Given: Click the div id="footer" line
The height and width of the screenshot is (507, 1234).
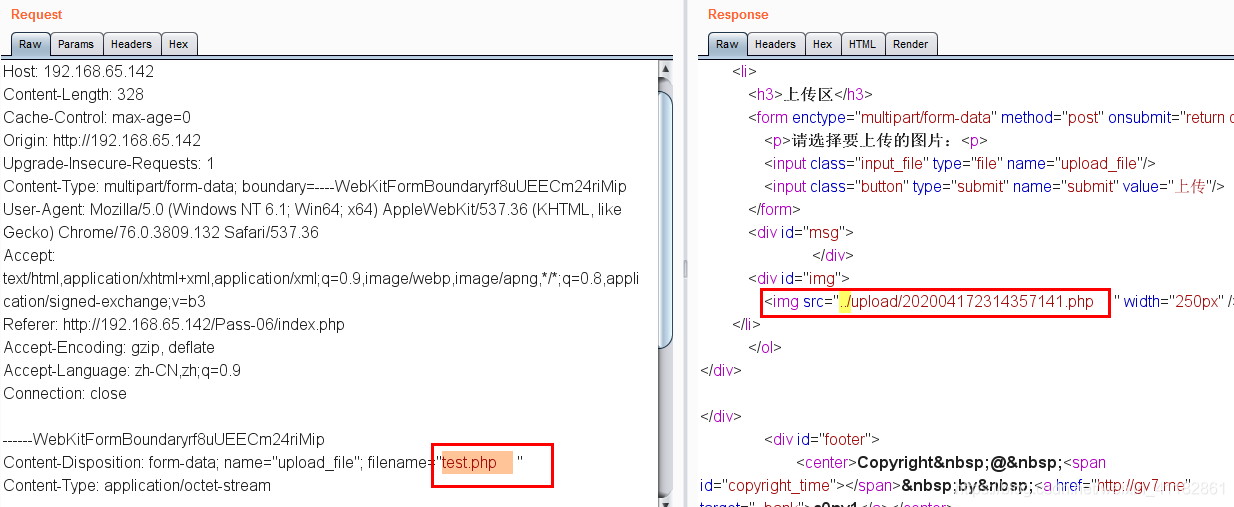Looking at the screenshot, I should [x=822, y=440].
